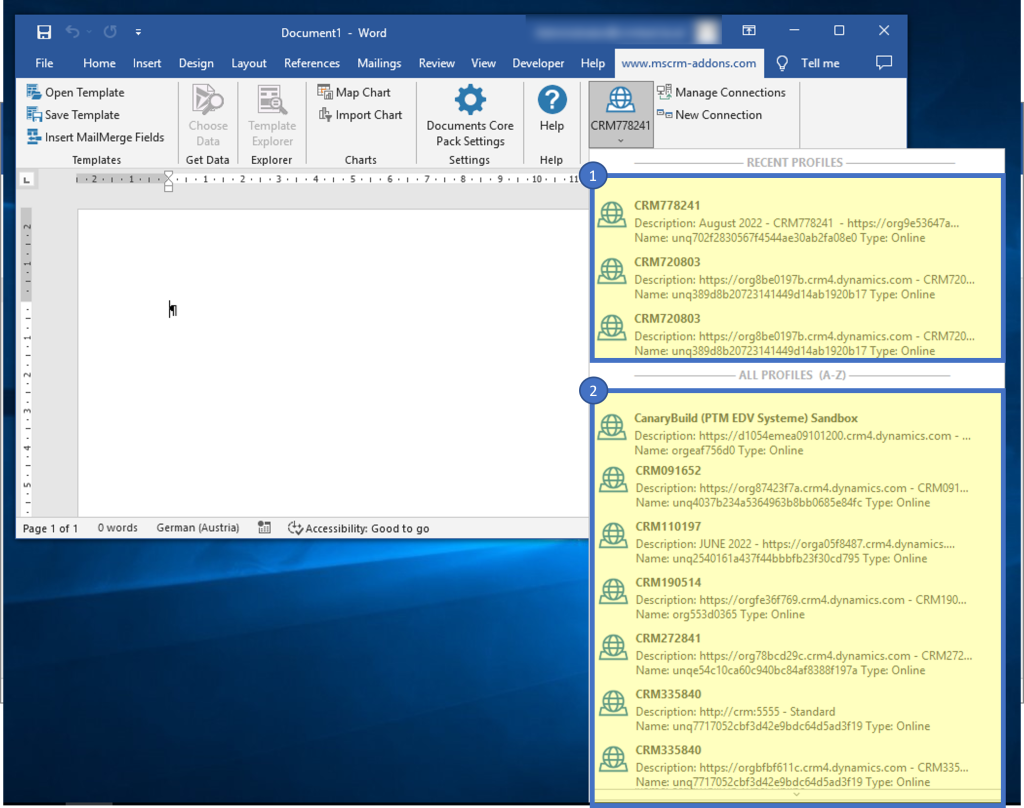Screen dimensions: 1024x808
Task: Select CRM335840 profile with http://crm:5555 description
Action: coord(796,710)
